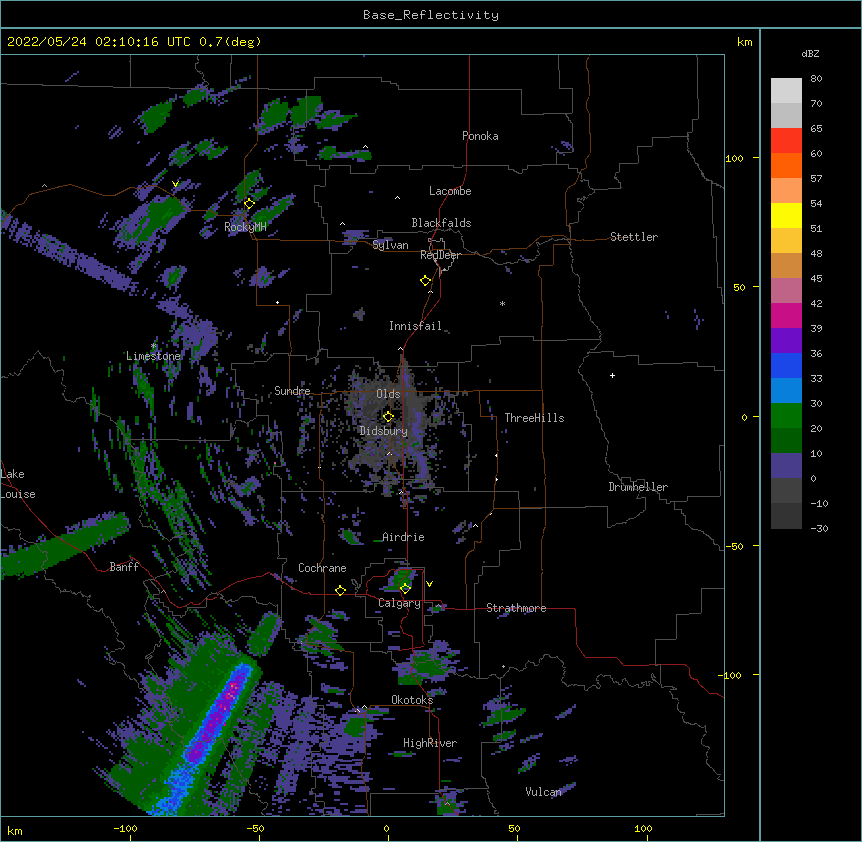Click the Lake Louise label
Viewport: 862px width, 842px height.
(18, 484)
